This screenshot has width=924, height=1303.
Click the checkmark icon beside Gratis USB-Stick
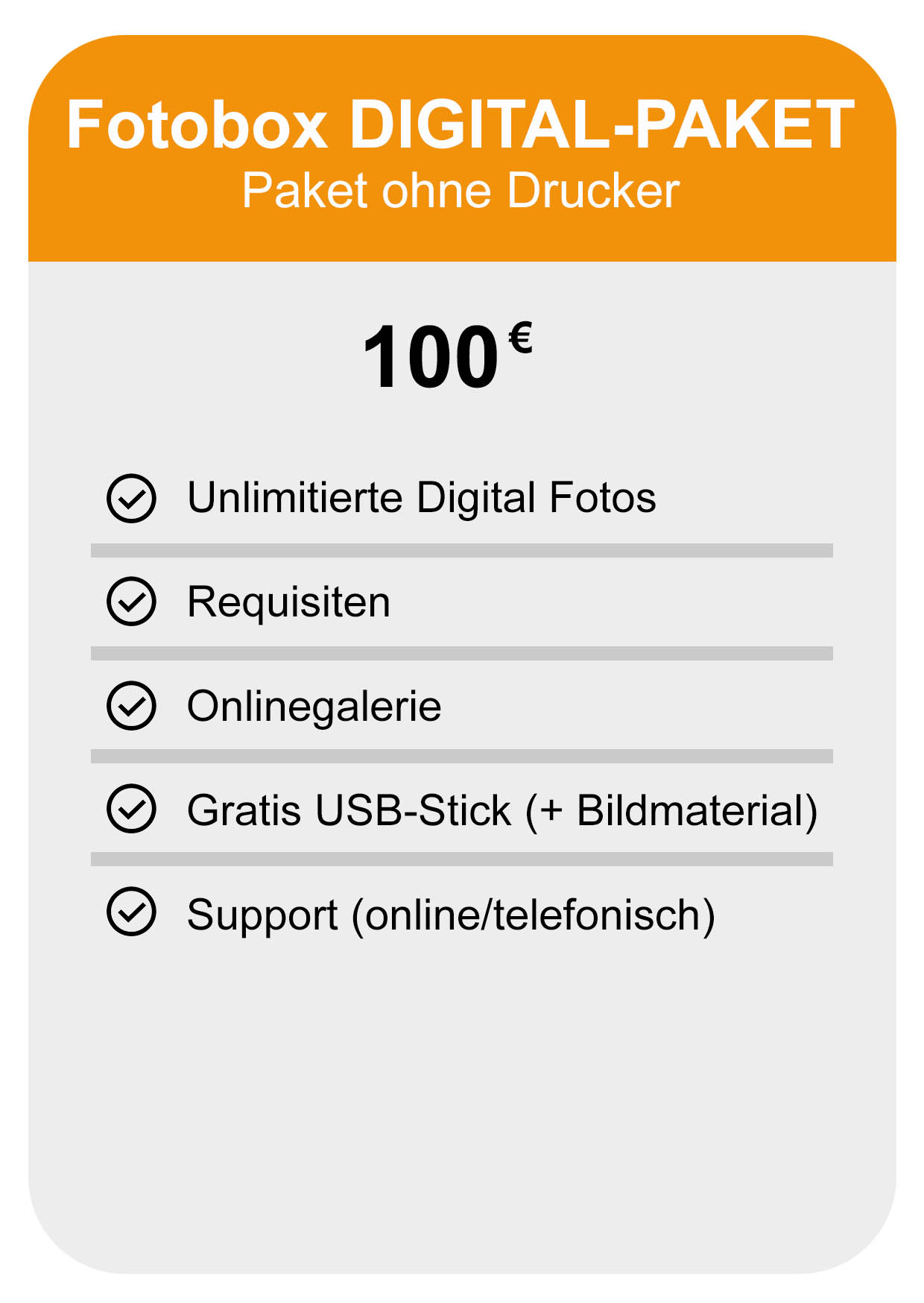[131, 809]
